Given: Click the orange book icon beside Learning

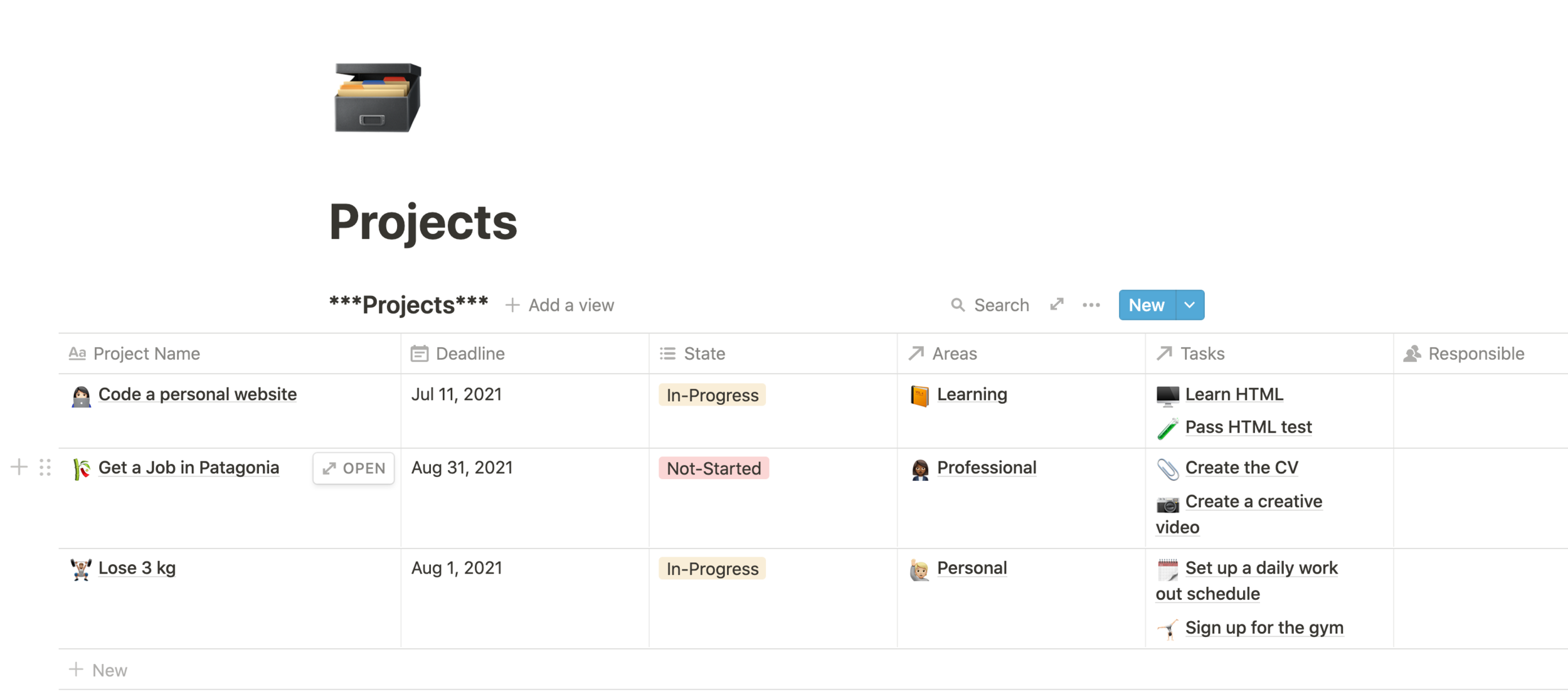Looking at the screenshot, I should pos(919,396).
